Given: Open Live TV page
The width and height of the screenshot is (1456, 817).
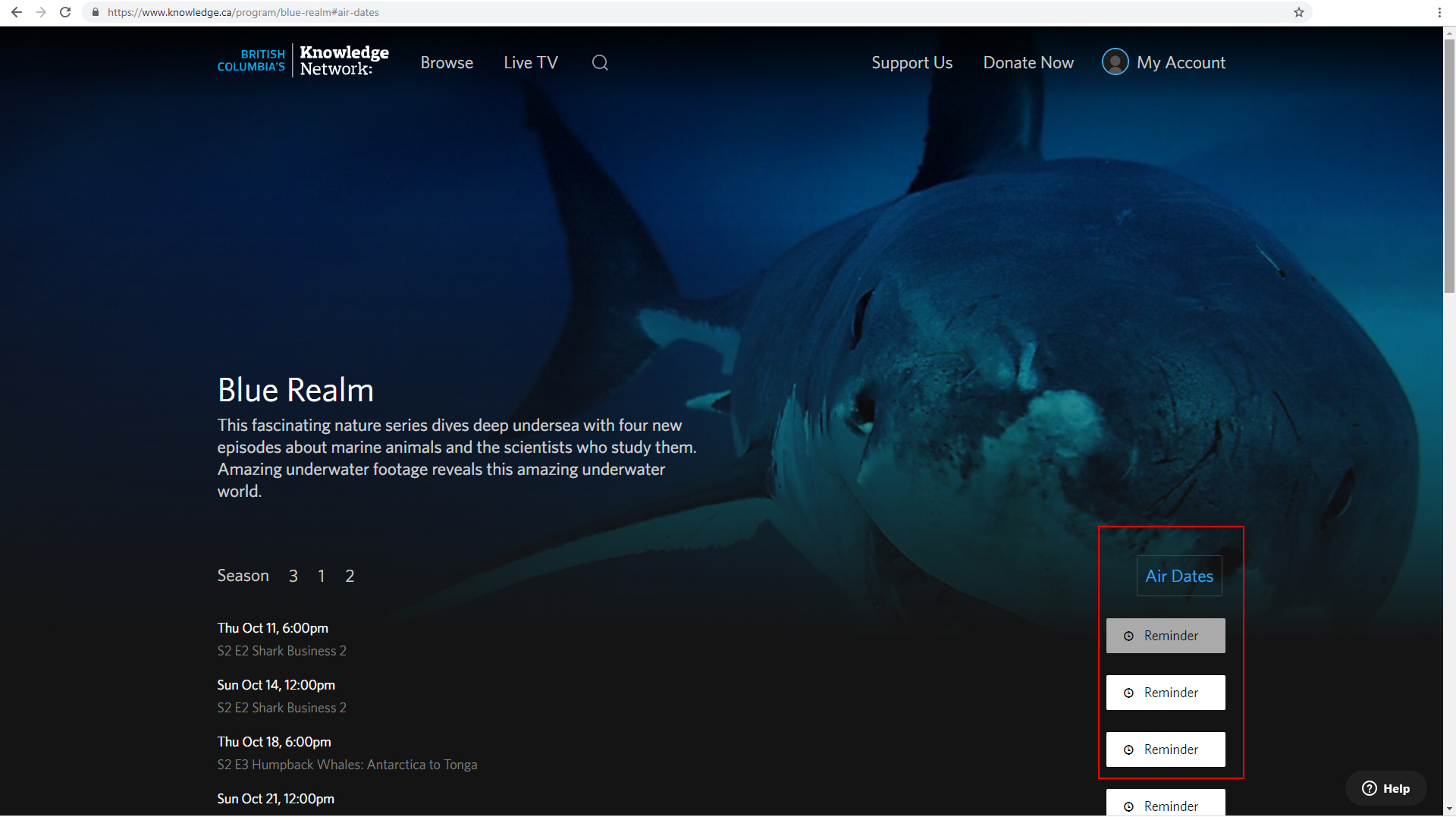Looking at the screenshot, I should (531, 63).
